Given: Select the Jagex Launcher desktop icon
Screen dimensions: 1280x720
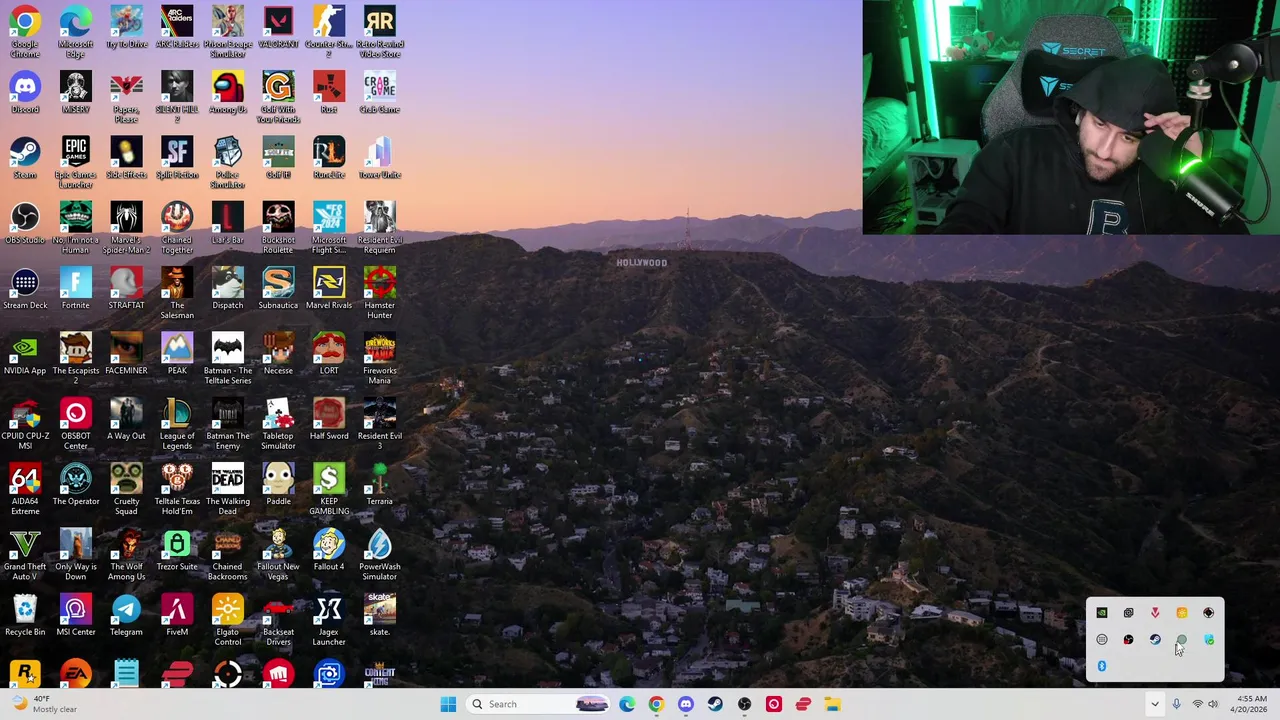Looking at the screenshot, I should coord(329,619).
